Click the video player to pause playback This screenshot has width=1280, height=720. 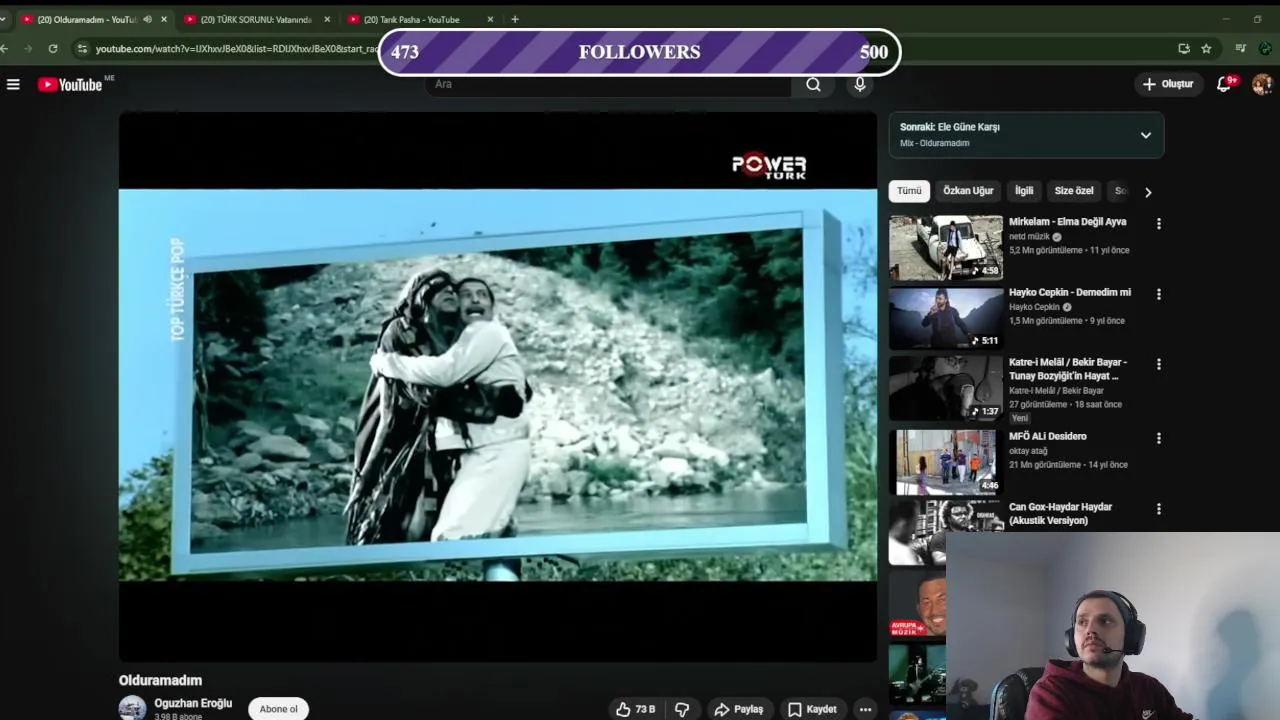[497, 386]
